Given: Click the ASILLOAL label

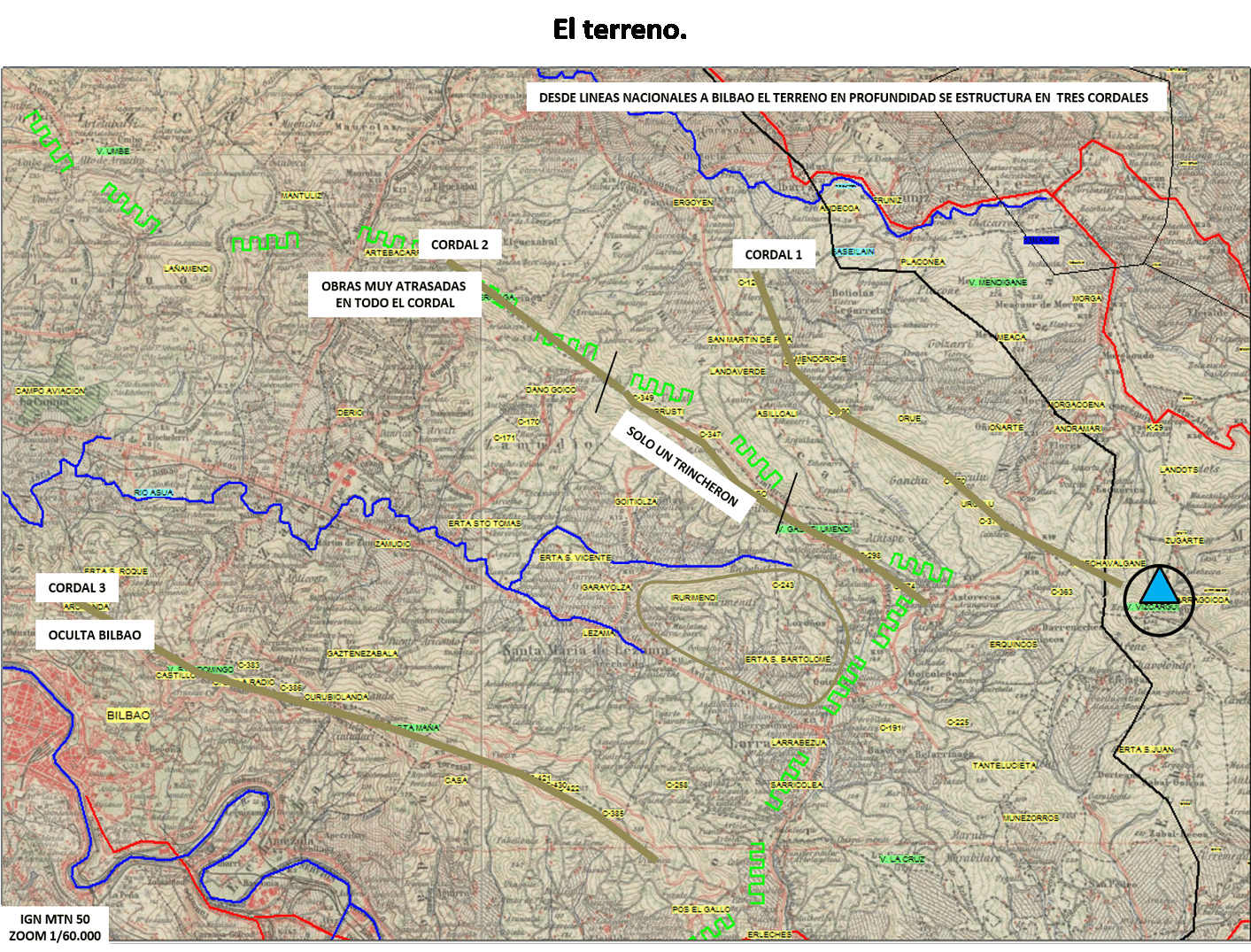Looking at the screenshot, I should point(777,414).
